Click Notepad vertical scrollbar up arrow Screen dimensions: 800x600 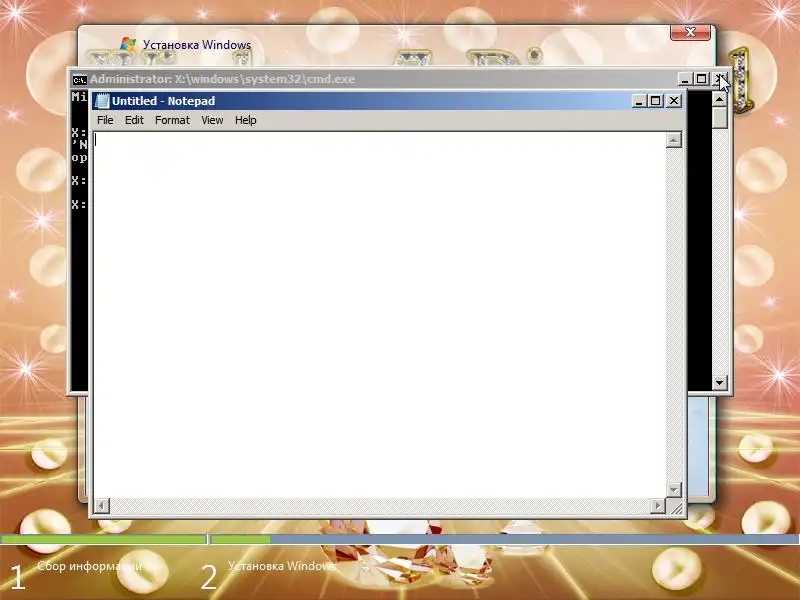click(674, 140)
